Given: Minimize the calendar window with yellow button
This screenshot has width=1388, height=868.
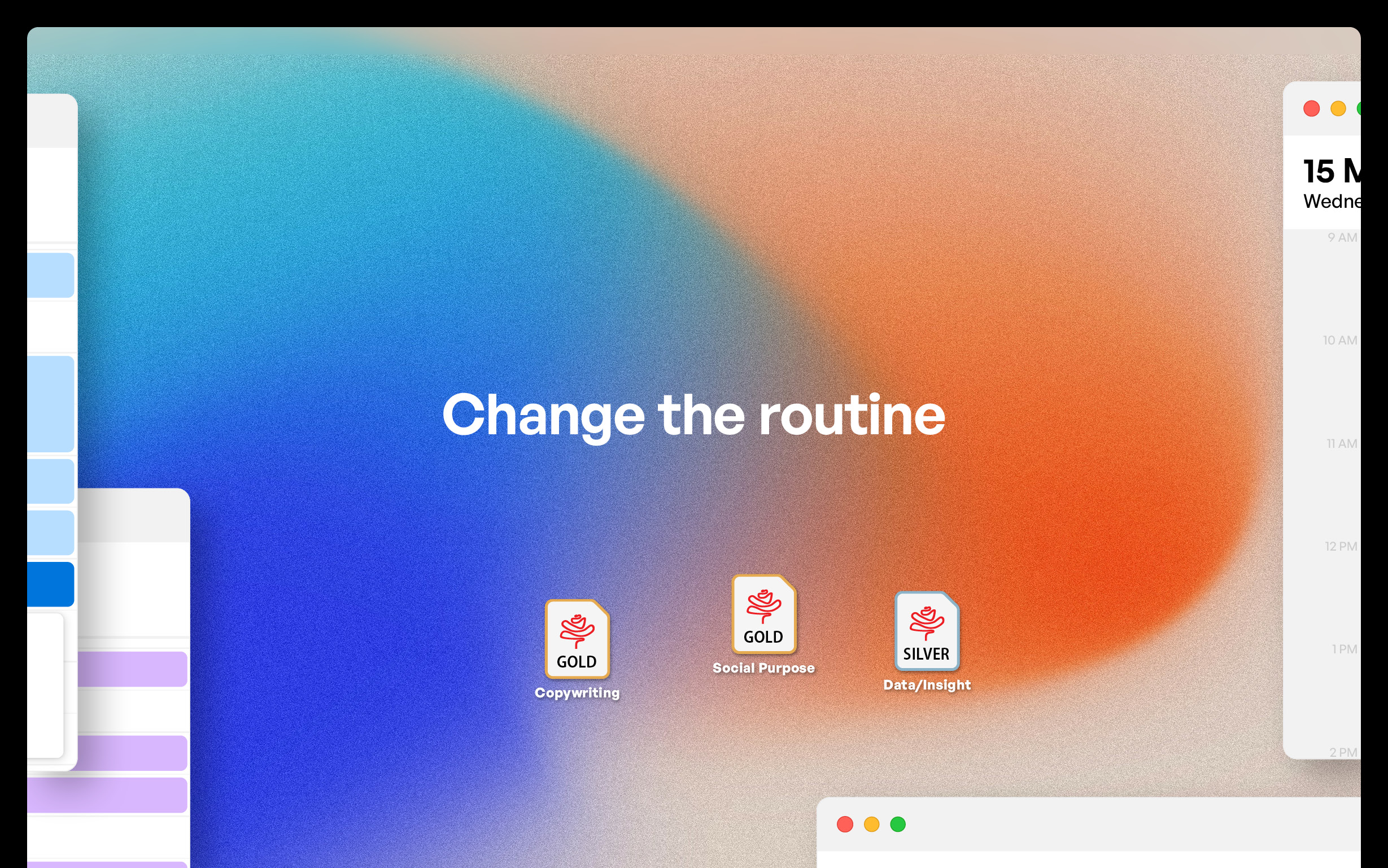Looking at the screenshot, I should tap(1338, 108).
